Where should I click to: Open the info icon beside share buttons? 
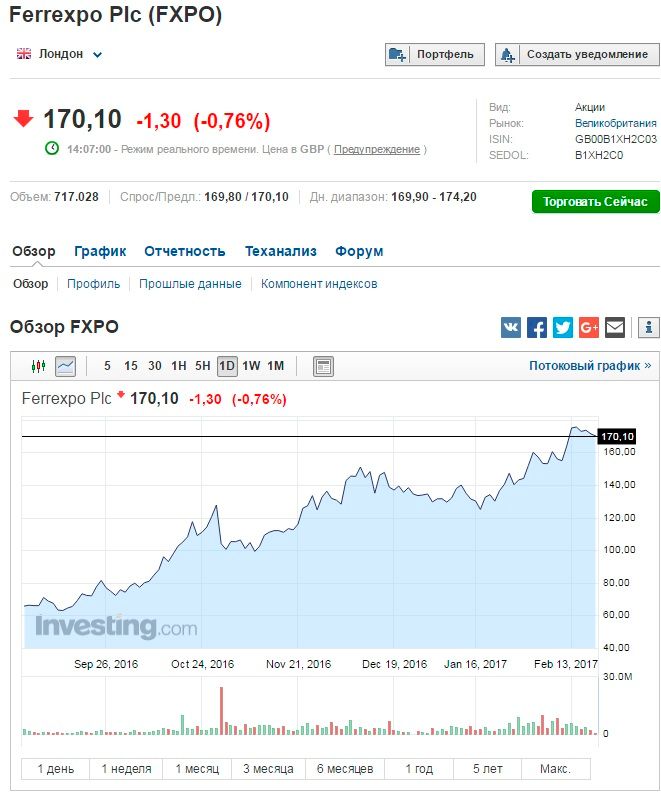pos(649,327)
